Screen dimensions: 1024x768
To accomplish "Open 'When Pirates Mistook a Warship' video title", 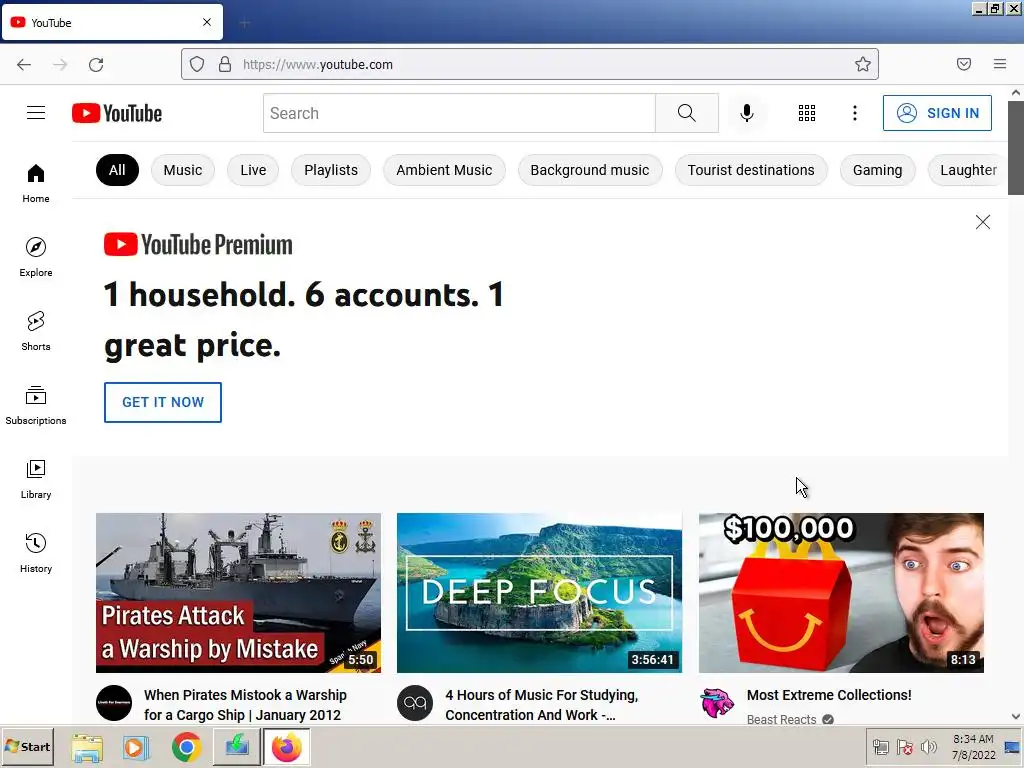I will [245, 705].
